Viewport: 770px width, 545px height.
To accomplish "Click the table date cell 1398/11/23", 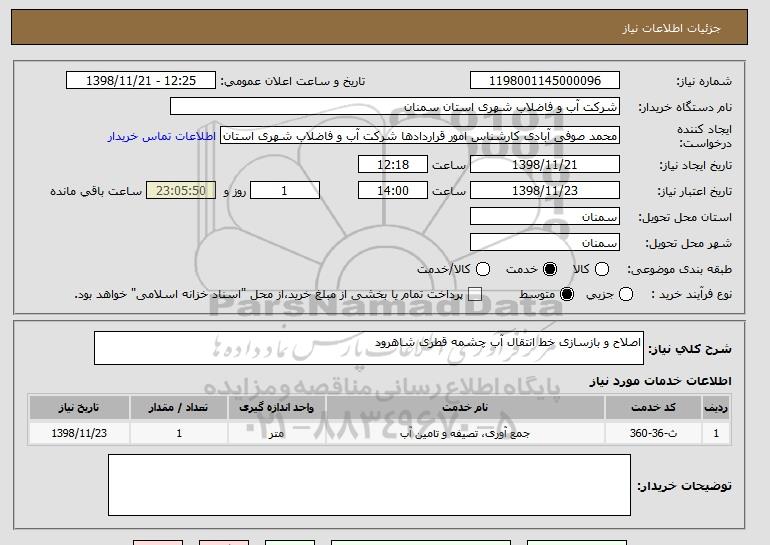I will [x=79, y=433].
